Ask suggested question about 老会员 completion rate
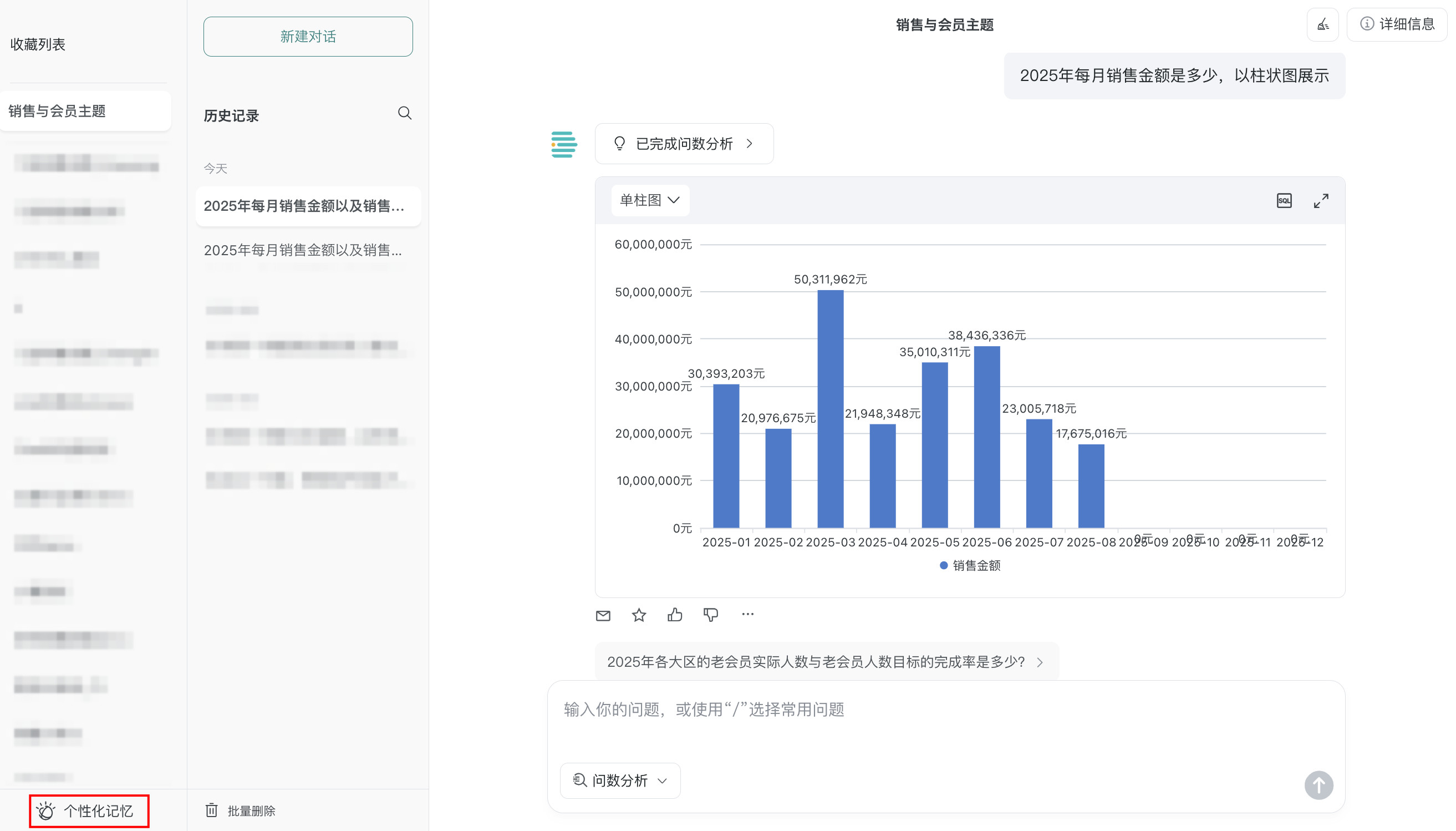Screen dimensions: 1456x831 click(826, 662)
